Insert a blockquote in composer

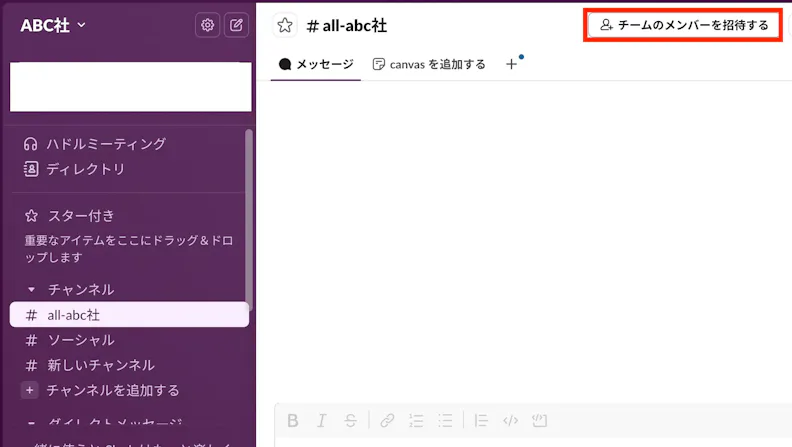click(481, 420)
